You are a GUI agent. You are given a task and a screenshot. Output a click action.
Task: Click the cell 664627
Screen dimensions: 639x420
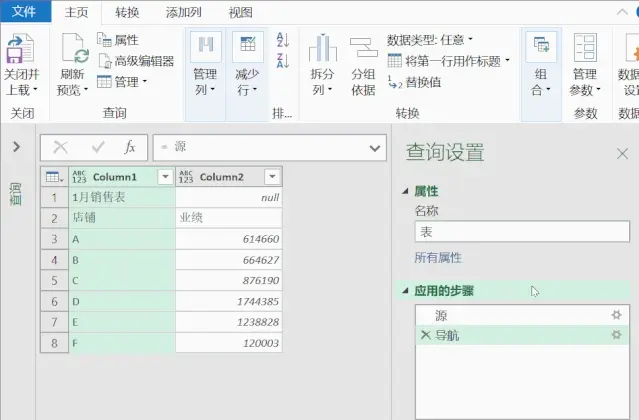pyautogui.click(x=229, y=260)
